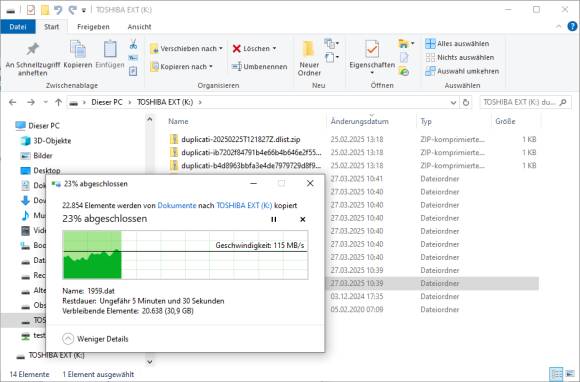This screenshot has width=580, height=382.
Task: Click the TOSHIBA EXT search field
Action: [525, 102]
